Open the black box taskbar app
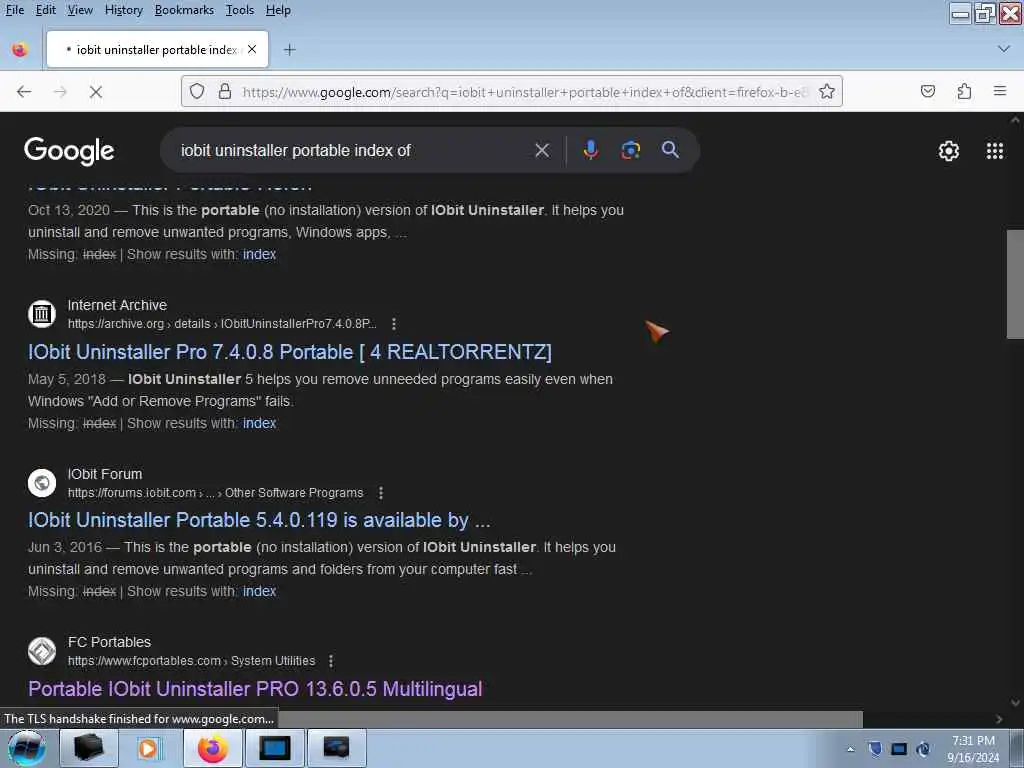Image resolution: width=1024 pixels, height=768 pixels. coord(89,748)
